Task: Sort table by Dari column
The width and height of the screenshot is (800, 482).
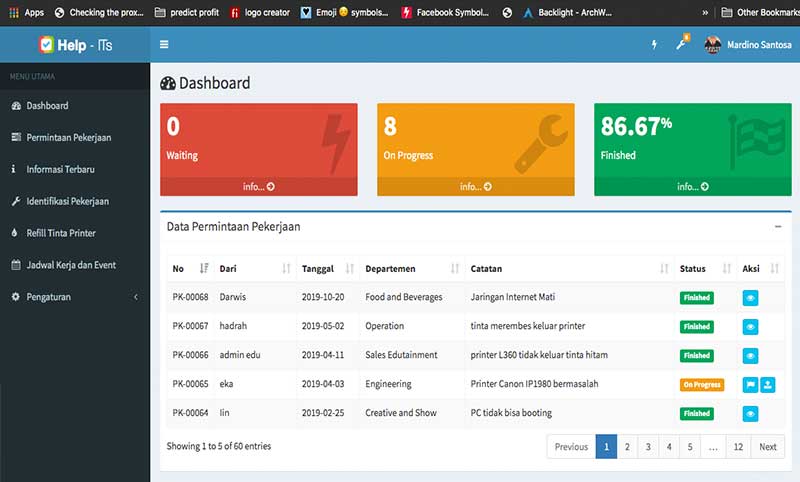Action: pyautogui.click(x=255, y=268)
